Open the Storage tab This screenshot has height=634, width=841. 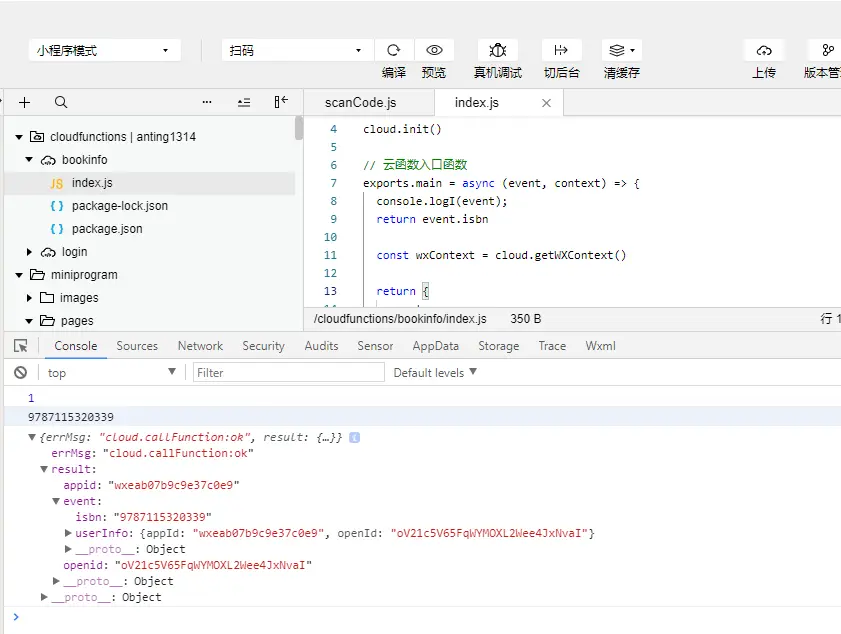[498, 346]
